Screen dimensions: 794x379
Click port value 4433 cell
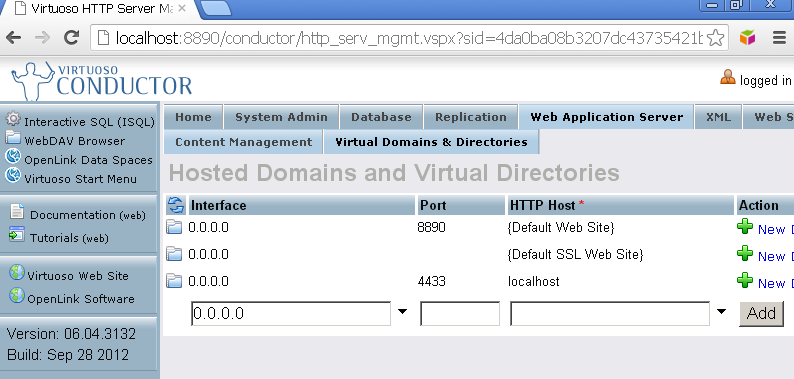click(431, 281)
